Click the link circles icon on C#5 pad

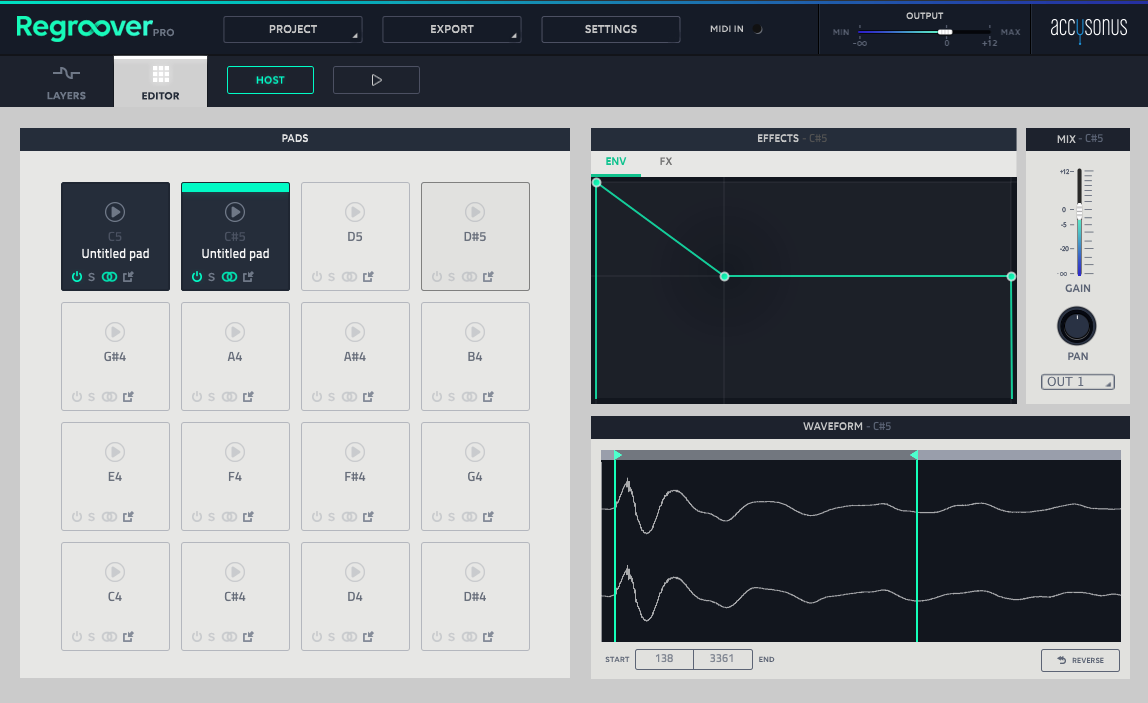tap(229, 277)
